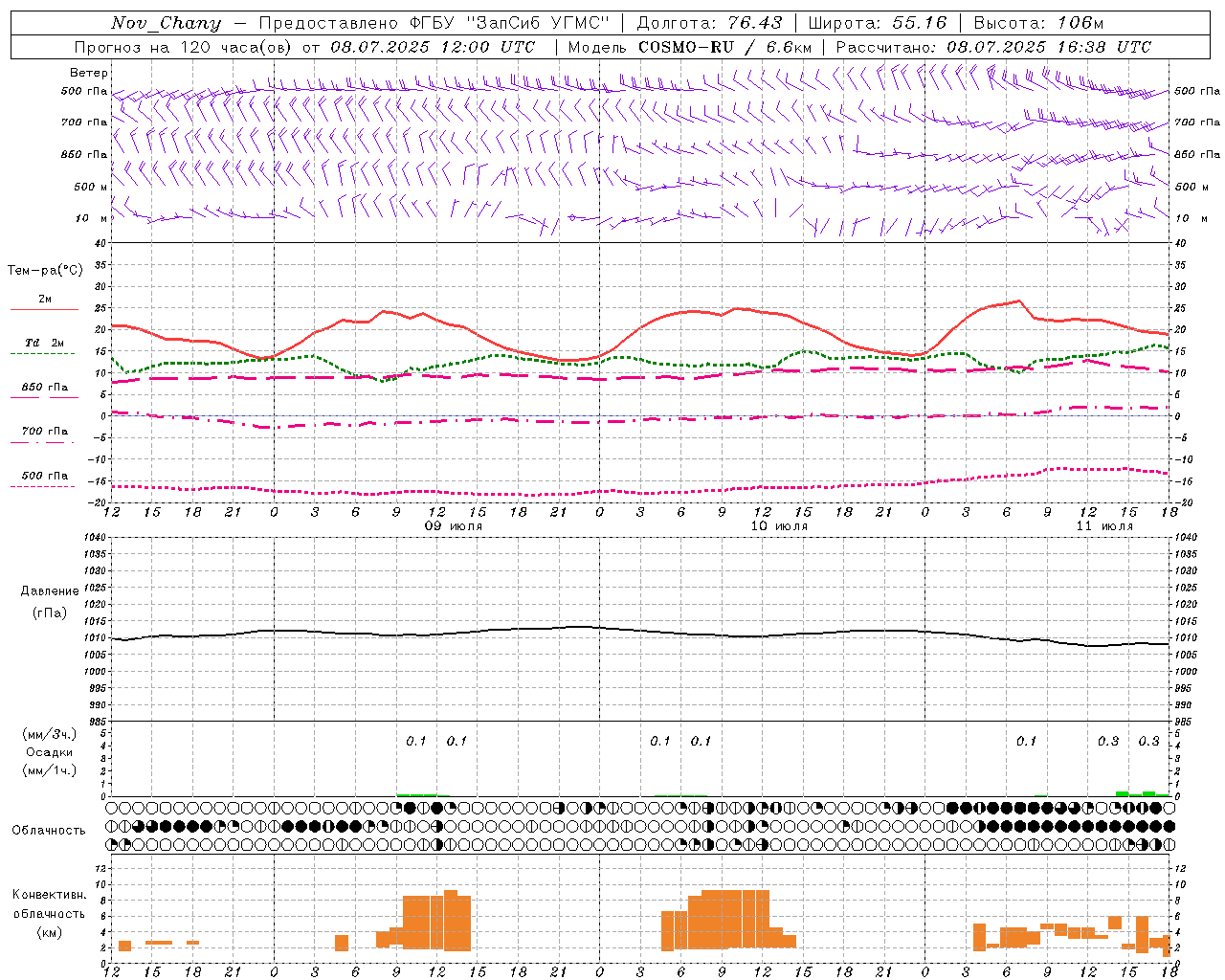This screenshot has width=1225, height=980.
Task: Click the Долгота: 76.43 value
Action: 709,23
